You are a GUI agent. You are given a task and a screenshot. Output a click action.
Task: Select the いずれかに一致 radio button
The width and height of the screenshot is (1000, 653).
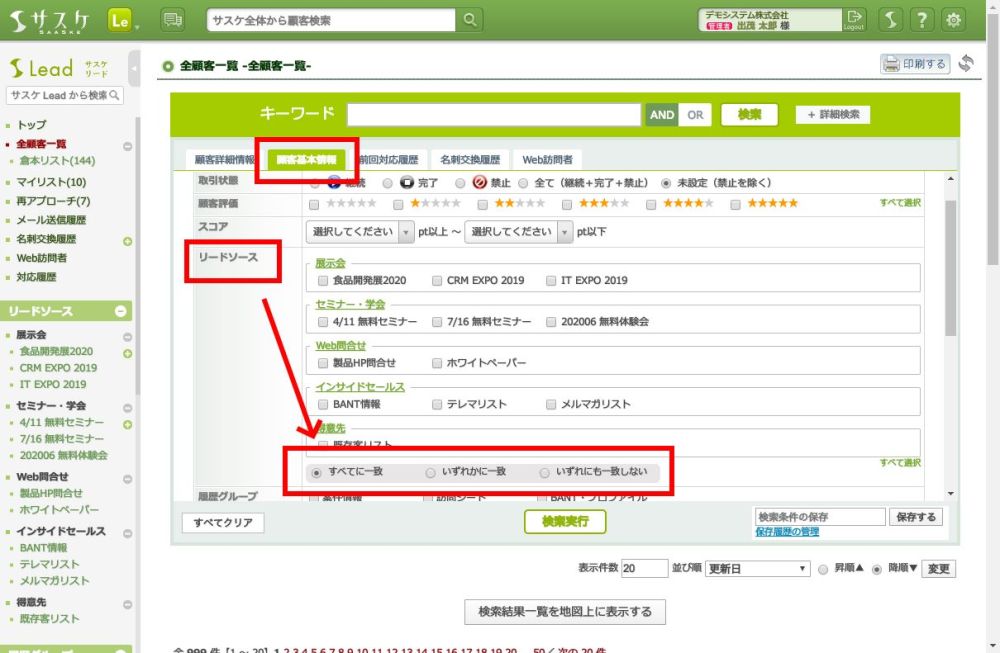[430, 472]
